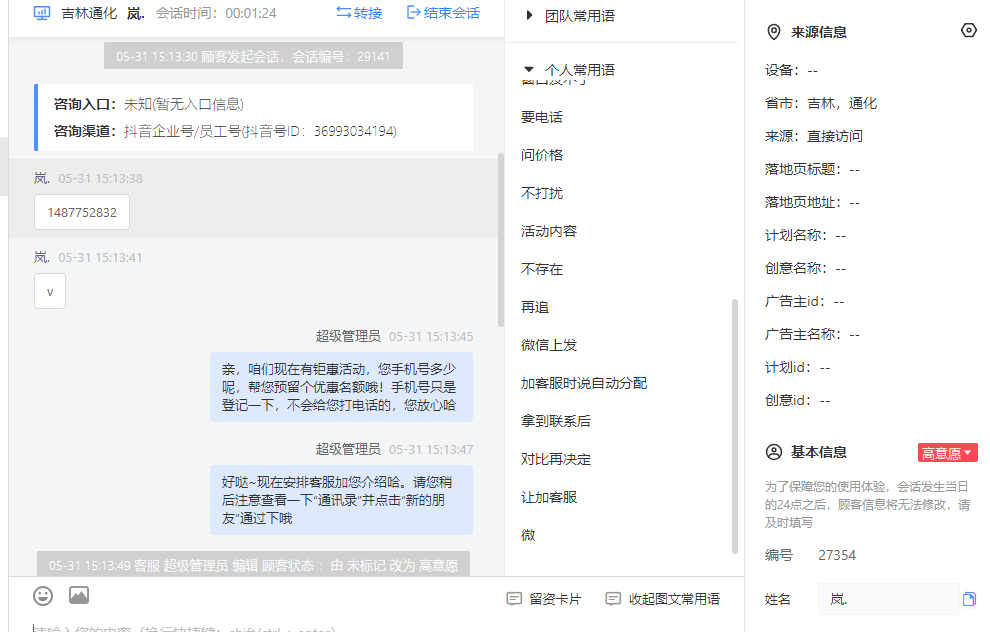Select the 要电话 quick phrase
Image resolution: width=990 pixels, height=632 pixels.
pos(542,117)
